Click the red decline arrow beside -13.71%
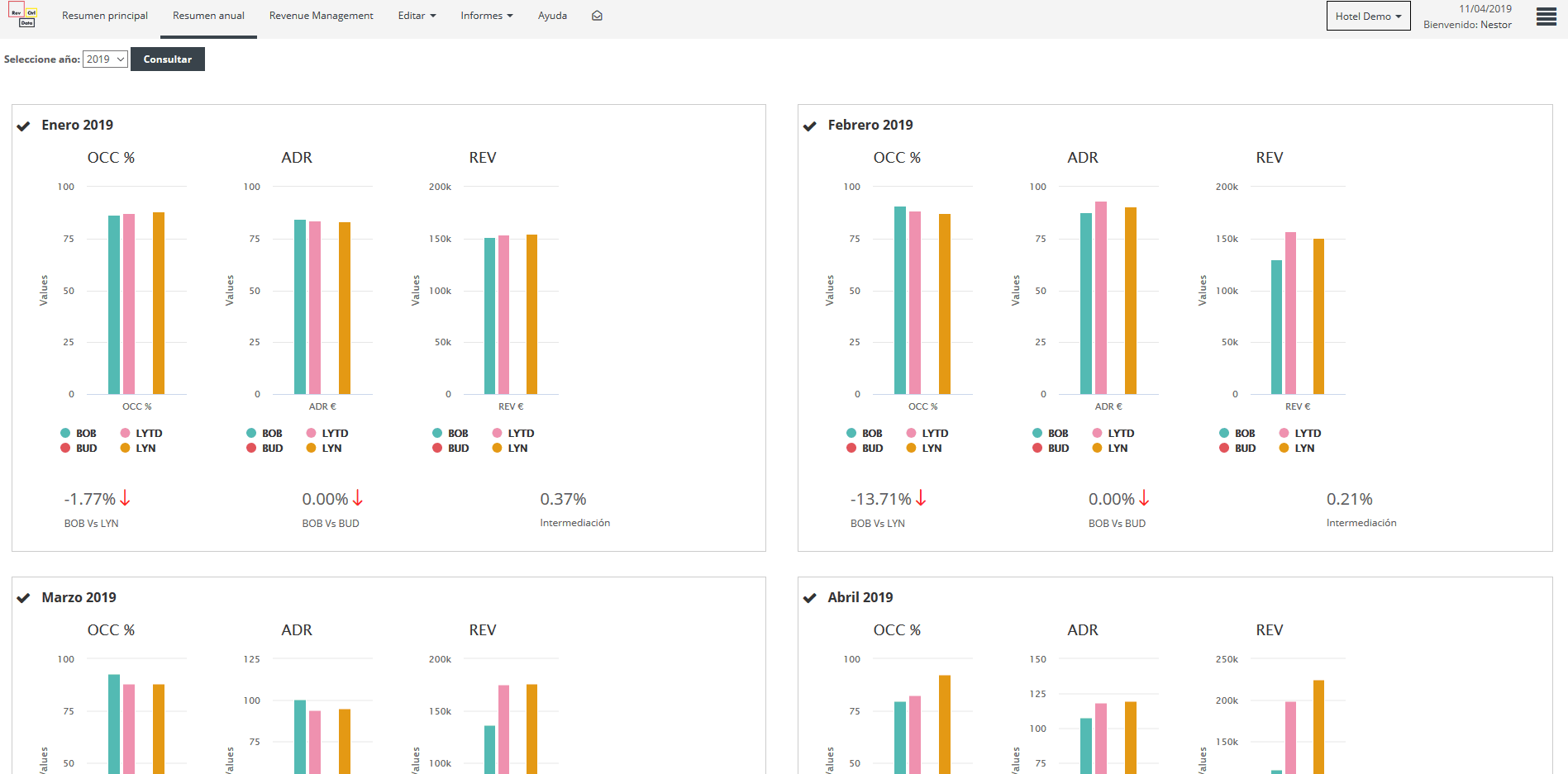Viewport: 1568px width, 774px height. [922, 499]
